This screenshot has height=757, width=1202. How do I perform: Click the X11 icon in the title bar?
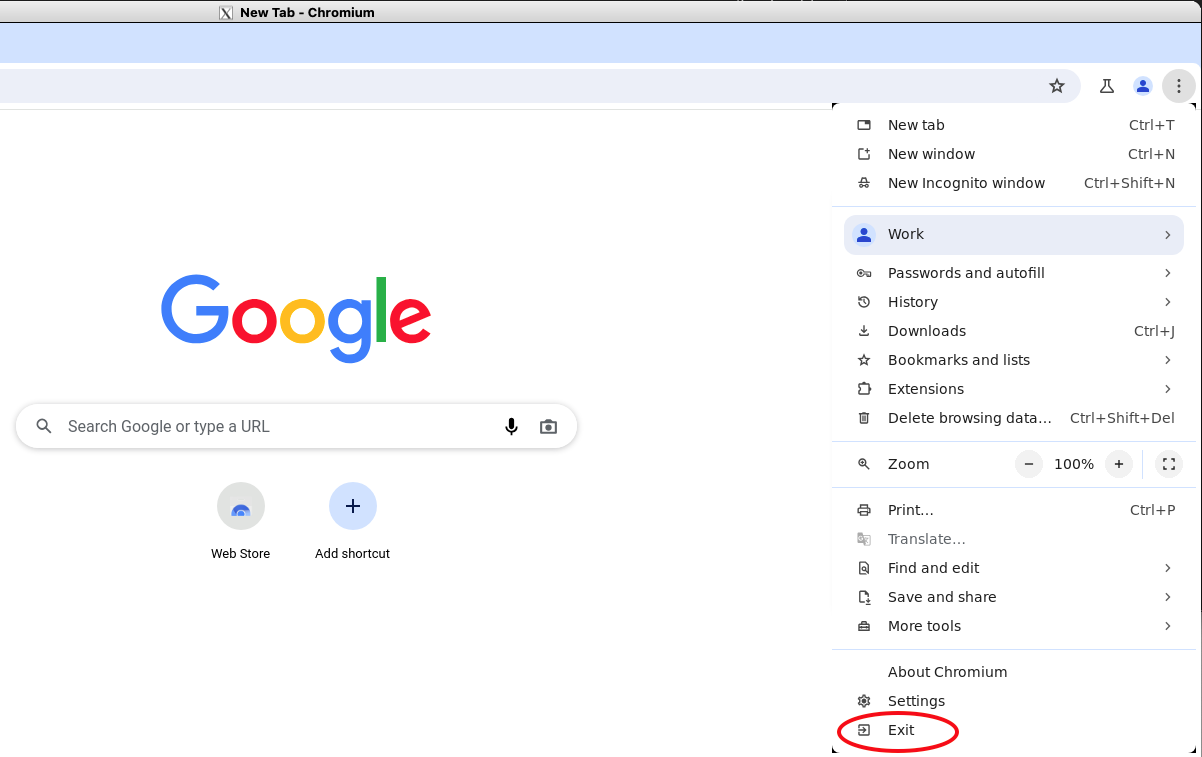pos(226,13)
